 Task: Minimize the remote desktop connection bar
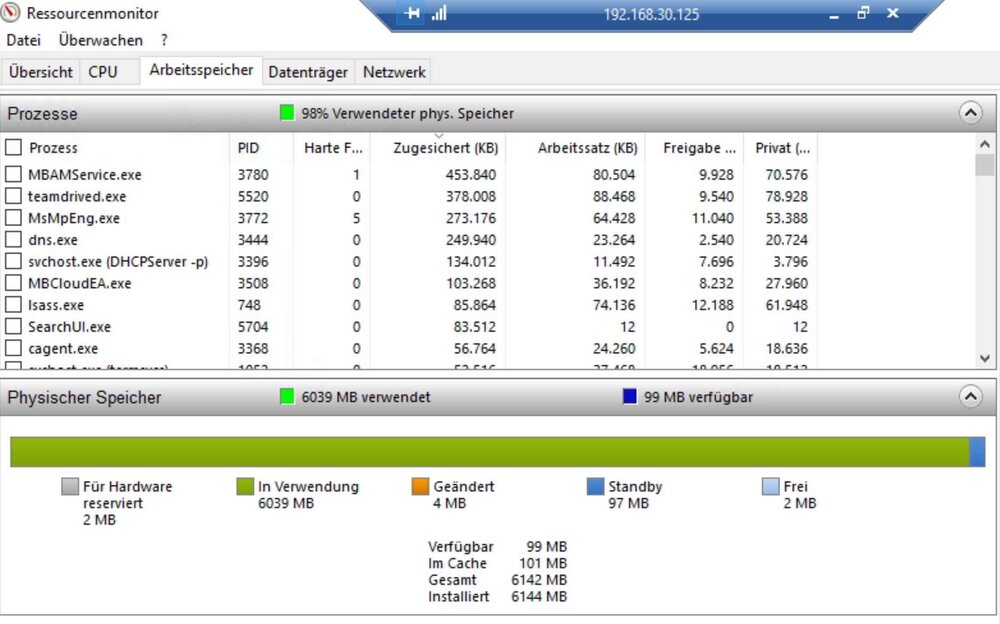[x=832, y=15]
